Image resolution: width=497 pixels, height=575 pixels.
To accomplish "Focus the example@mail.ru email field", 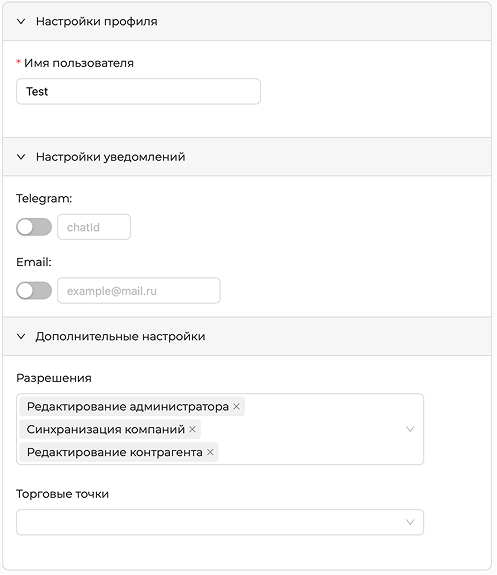I will point(139,291).
